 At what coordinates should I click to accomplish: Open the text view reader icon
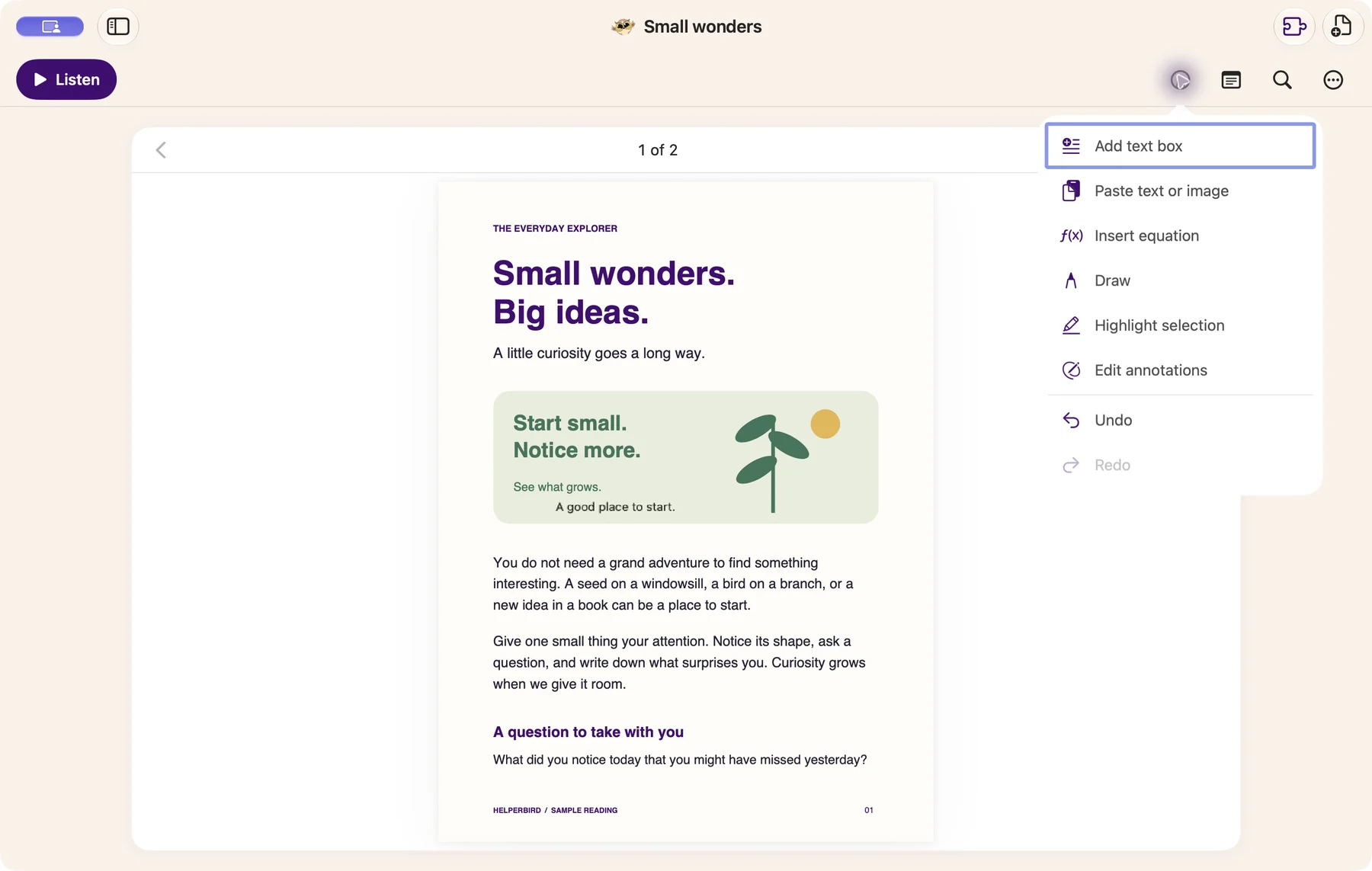coord(1231,80)
